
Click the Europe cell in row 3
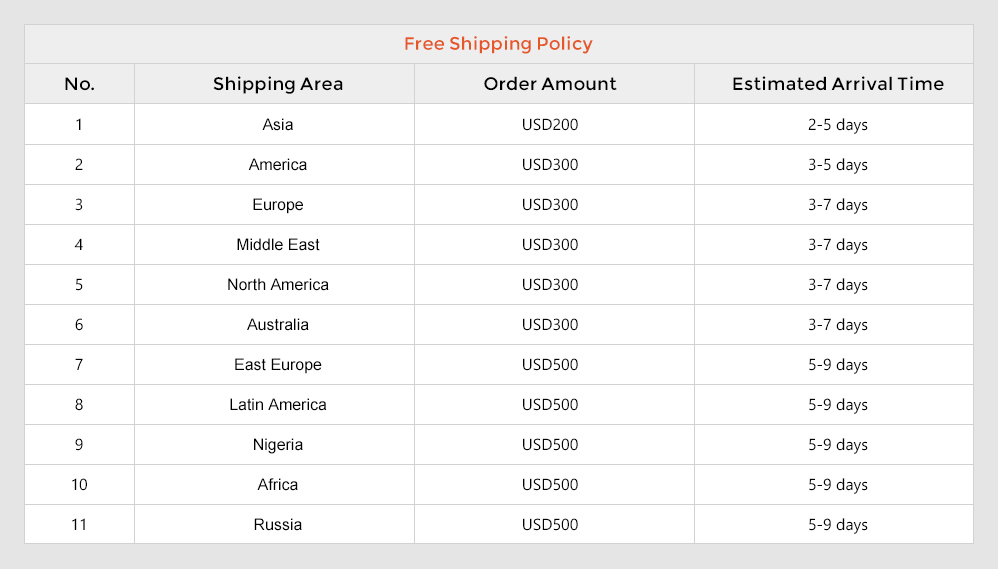278,205
